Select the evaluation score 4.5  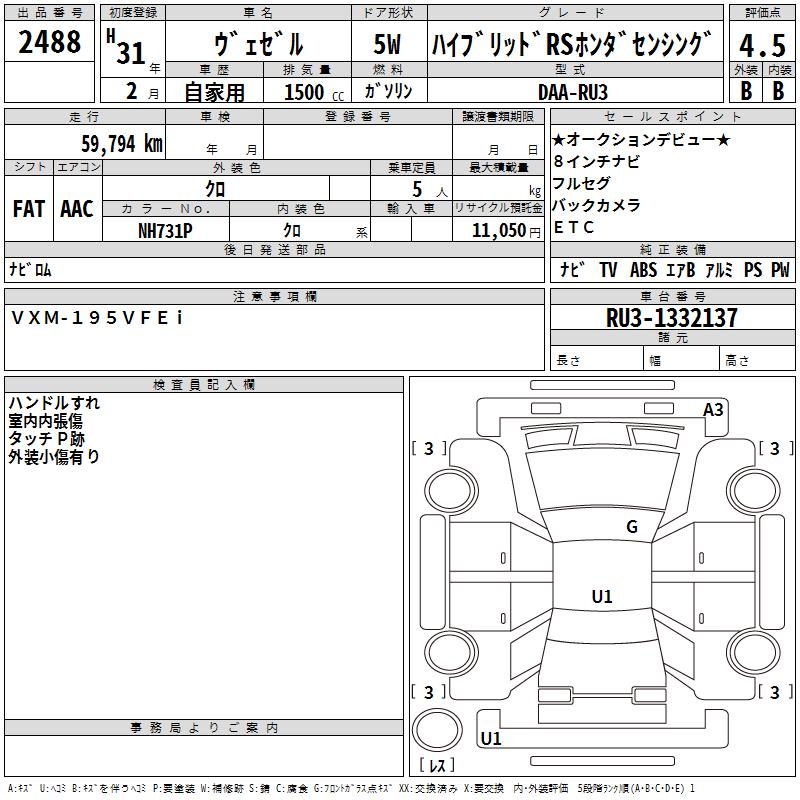[x=762, y=45]
